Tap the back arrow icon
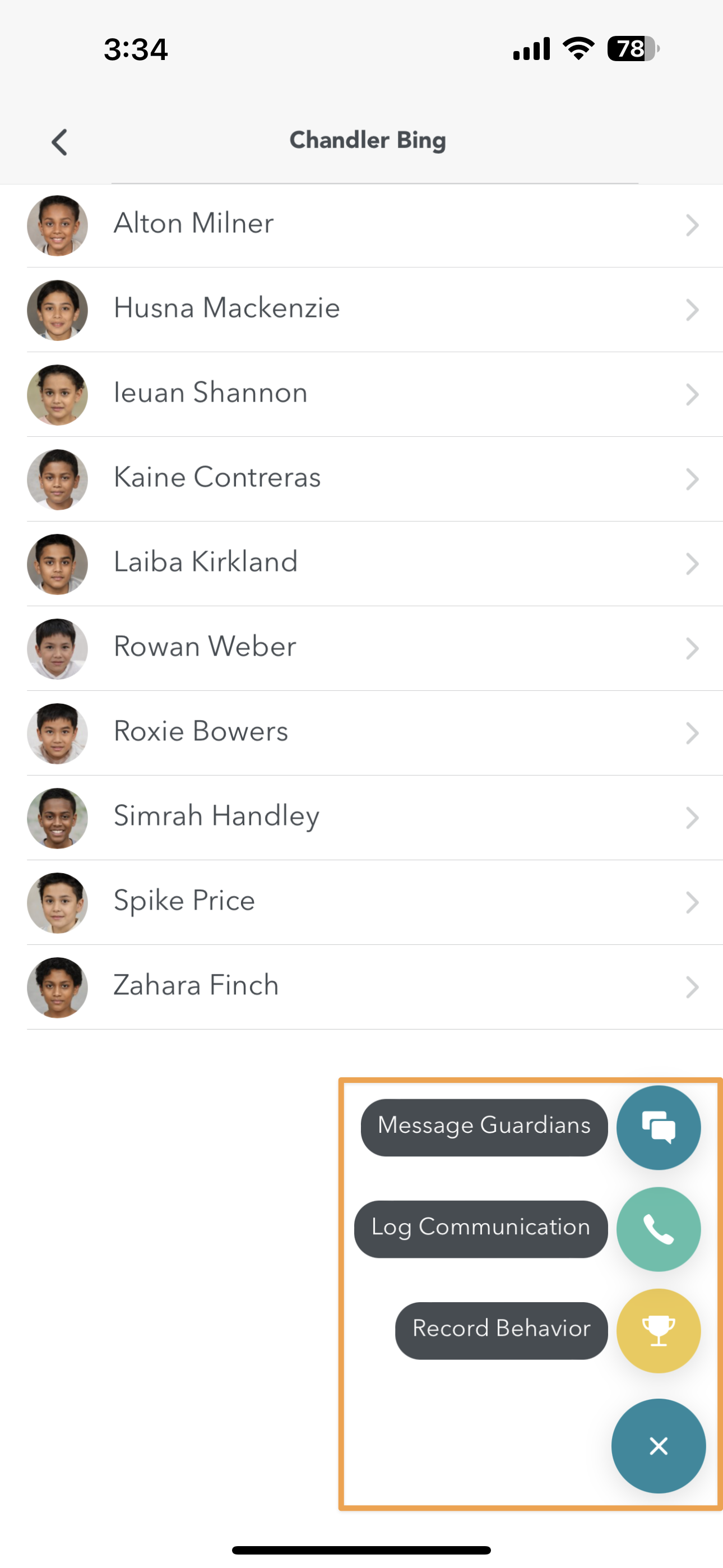This screenshot has height=1568, width=723. 59,142
